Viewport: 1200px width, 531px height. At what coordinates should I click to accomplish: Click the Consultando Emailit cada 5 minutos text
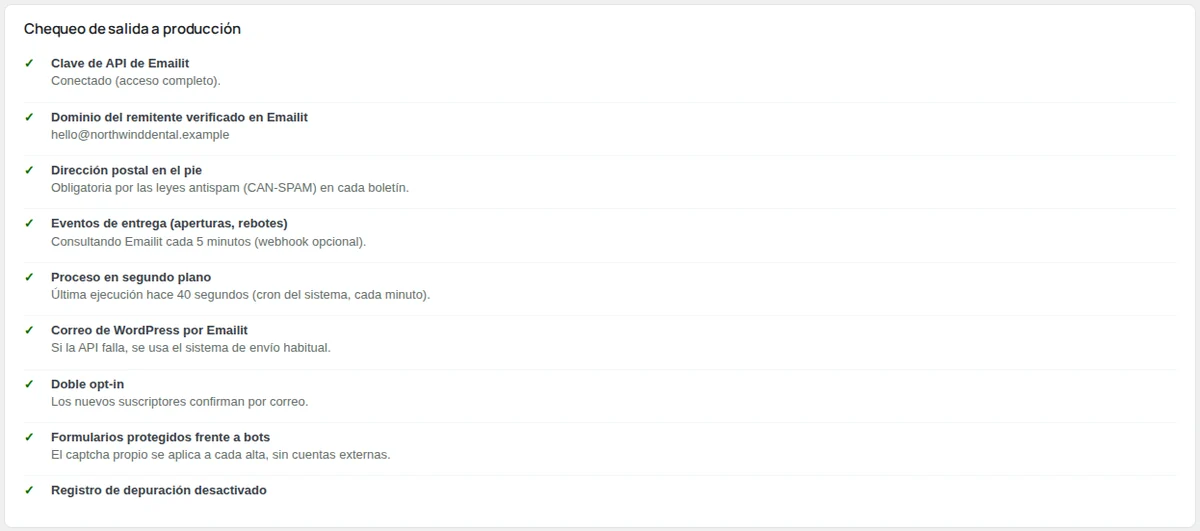(208, 241)
